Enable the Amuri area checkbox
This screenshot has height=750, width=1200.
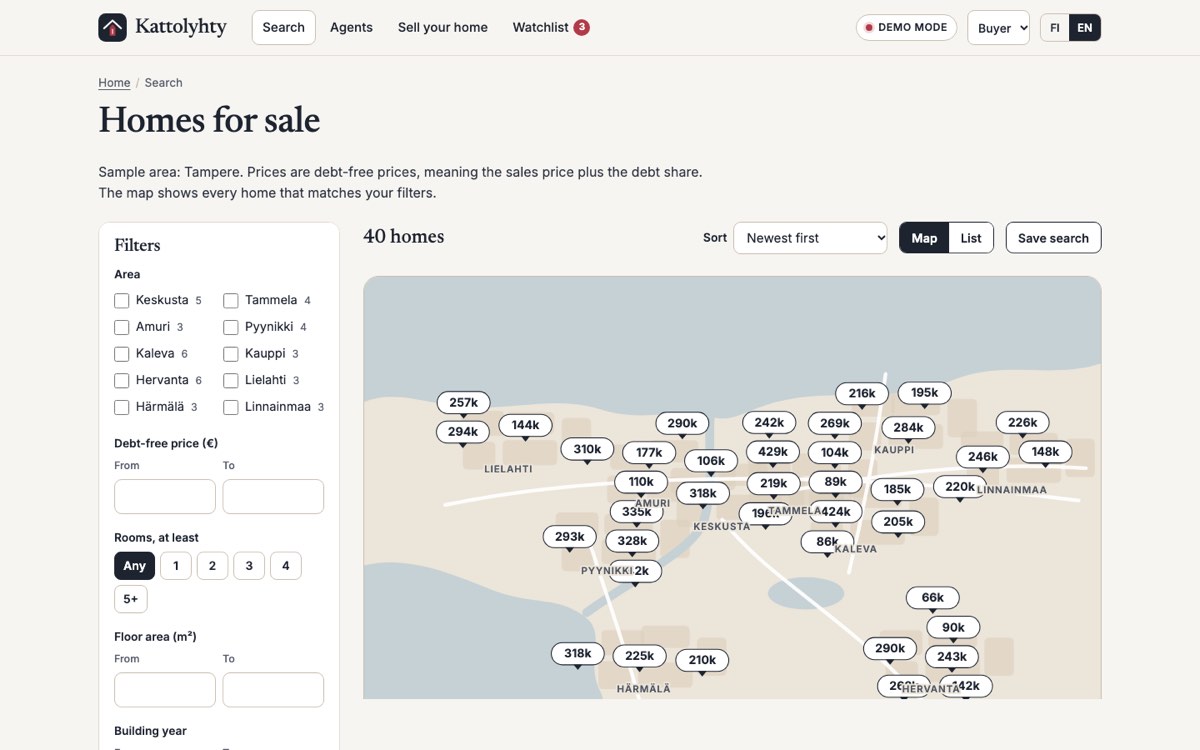(x=122, y=327)
